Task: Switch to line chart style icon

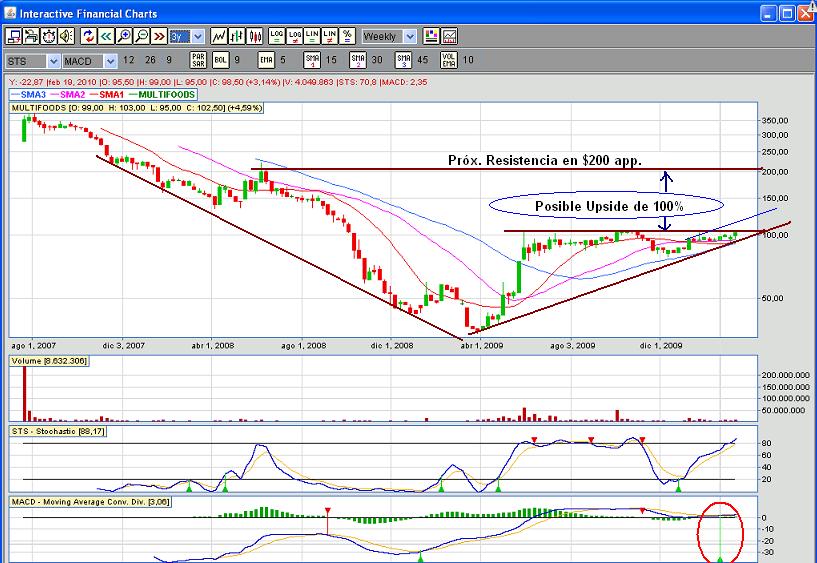Action: click(219, 36)
